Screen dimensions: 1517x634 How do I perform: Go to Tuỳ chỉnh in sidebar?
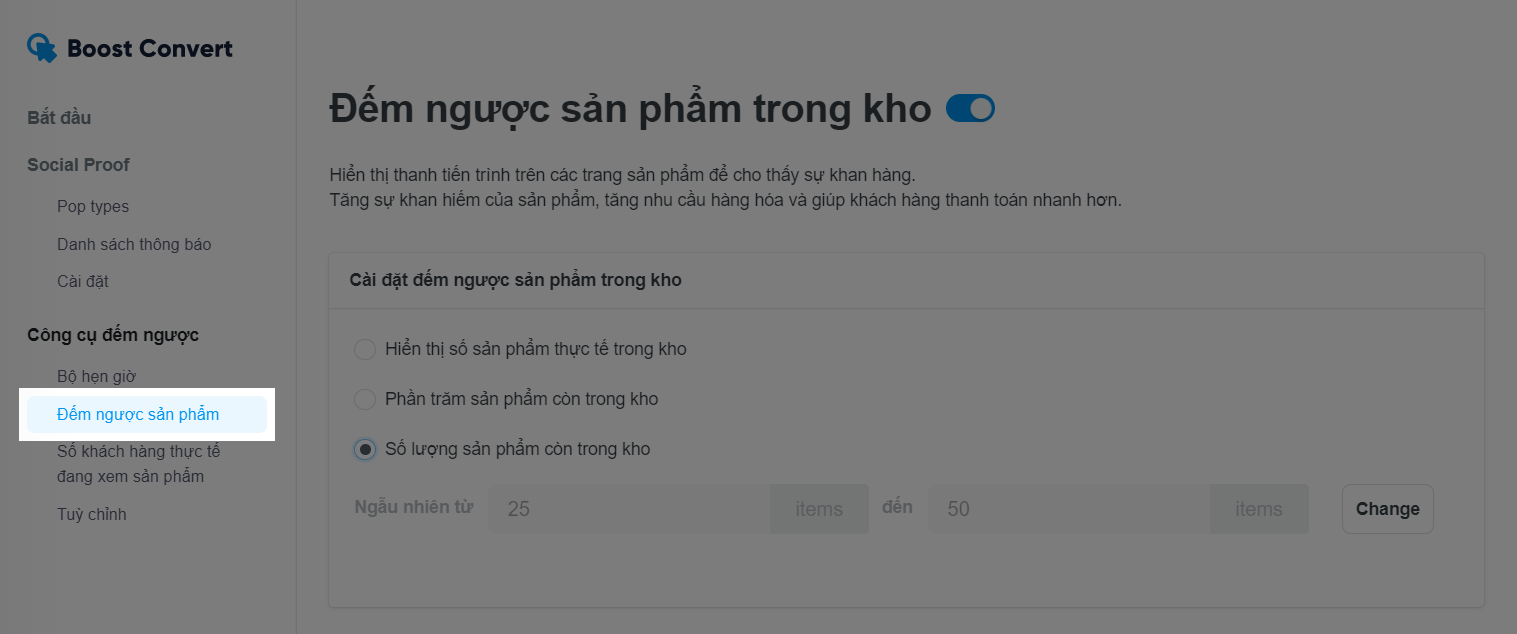92,515
